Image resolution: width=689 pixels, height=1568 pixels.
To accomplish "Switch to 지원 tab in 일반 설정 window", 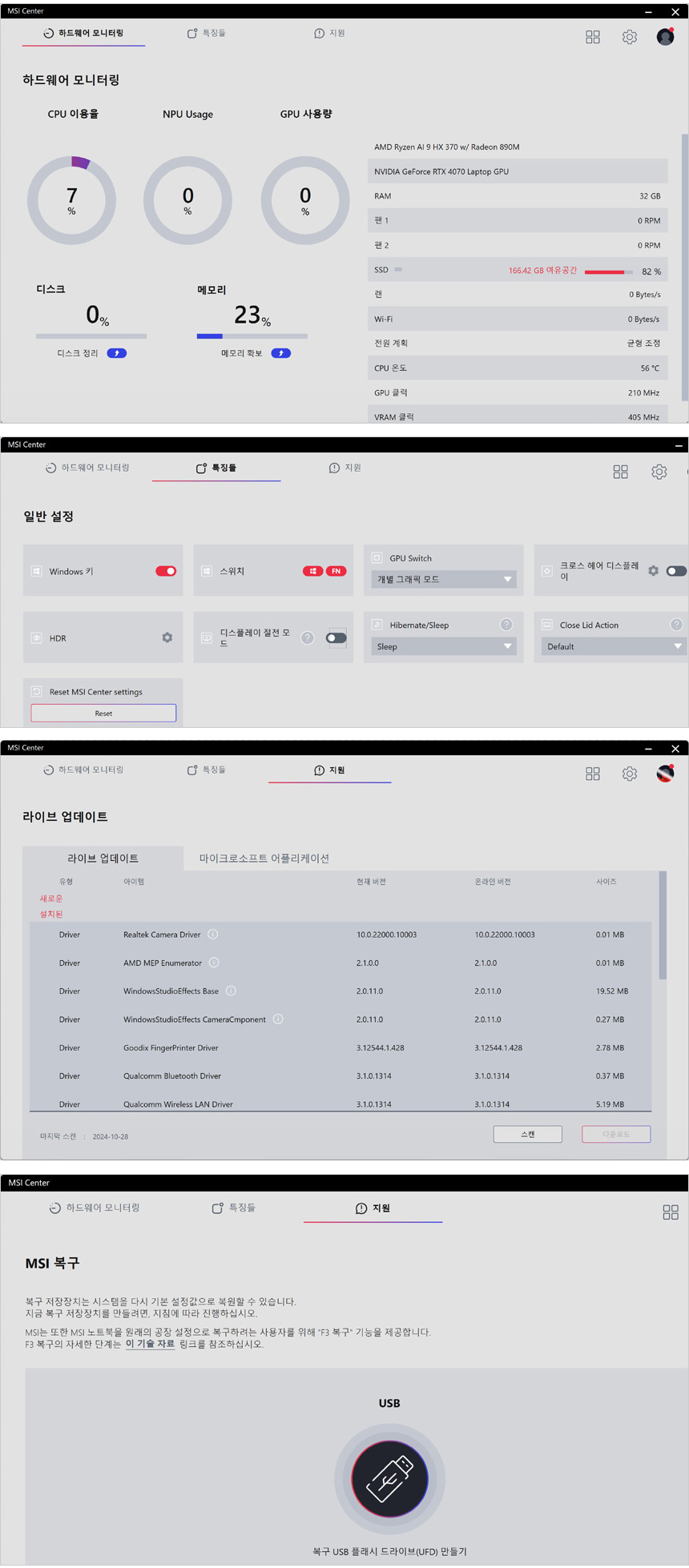I will 345,468.
